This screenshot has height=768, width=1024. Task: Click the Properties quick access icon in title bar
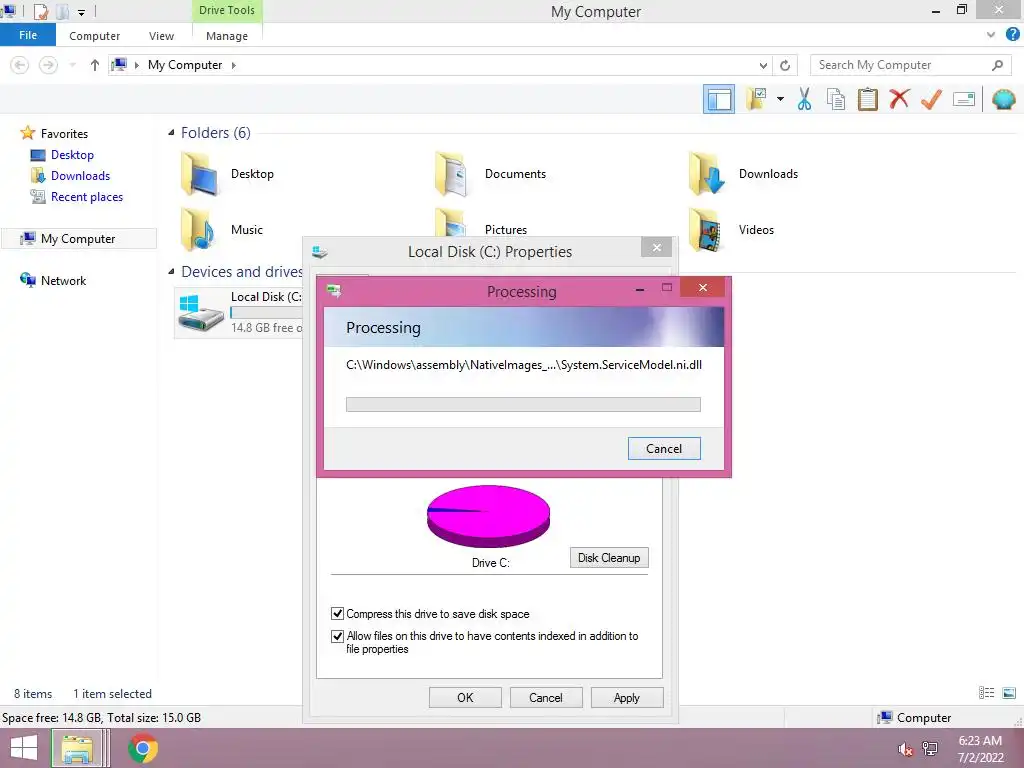pyautogui.click(x=40, y=11)
